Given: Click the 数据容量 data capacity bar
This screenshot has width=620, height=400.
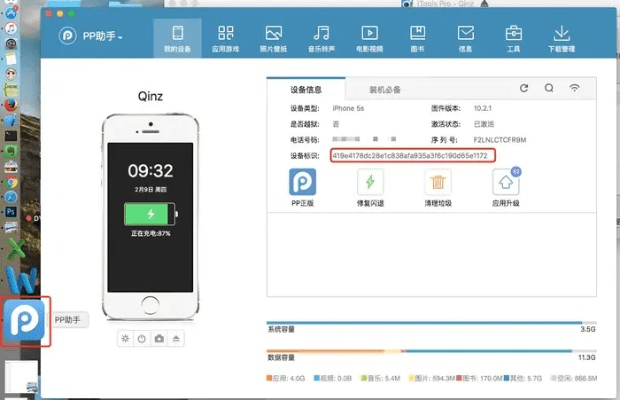Looking at the screenshot, I should 431,351.
